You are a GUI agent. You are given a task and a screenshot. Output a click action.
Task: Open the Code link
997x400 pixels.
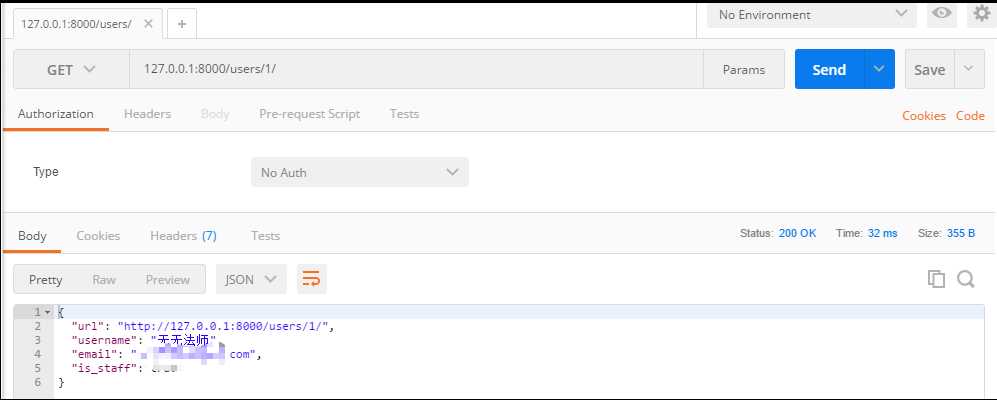[x=970, y=116]
